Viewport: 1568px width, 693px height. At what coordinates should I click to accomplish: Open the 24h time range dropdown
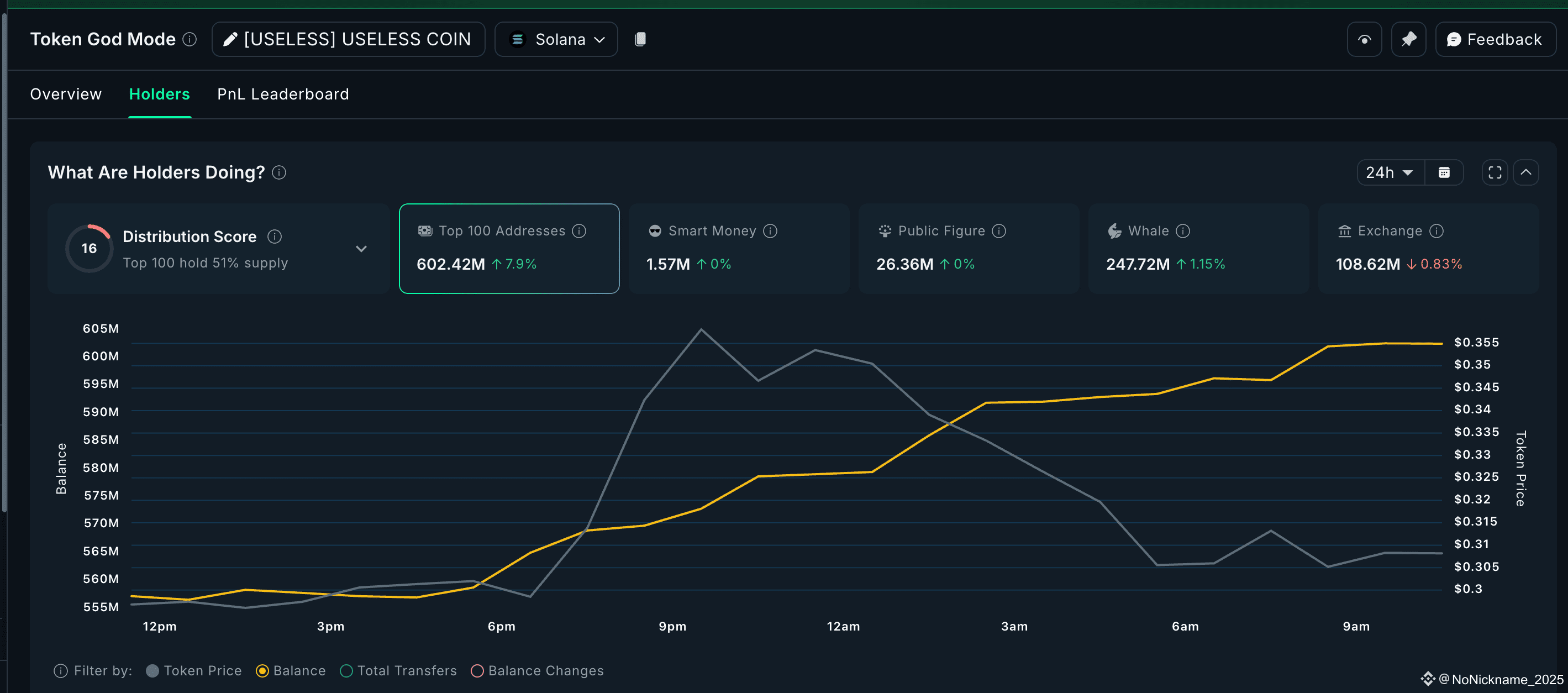[x=1390, y=173]
